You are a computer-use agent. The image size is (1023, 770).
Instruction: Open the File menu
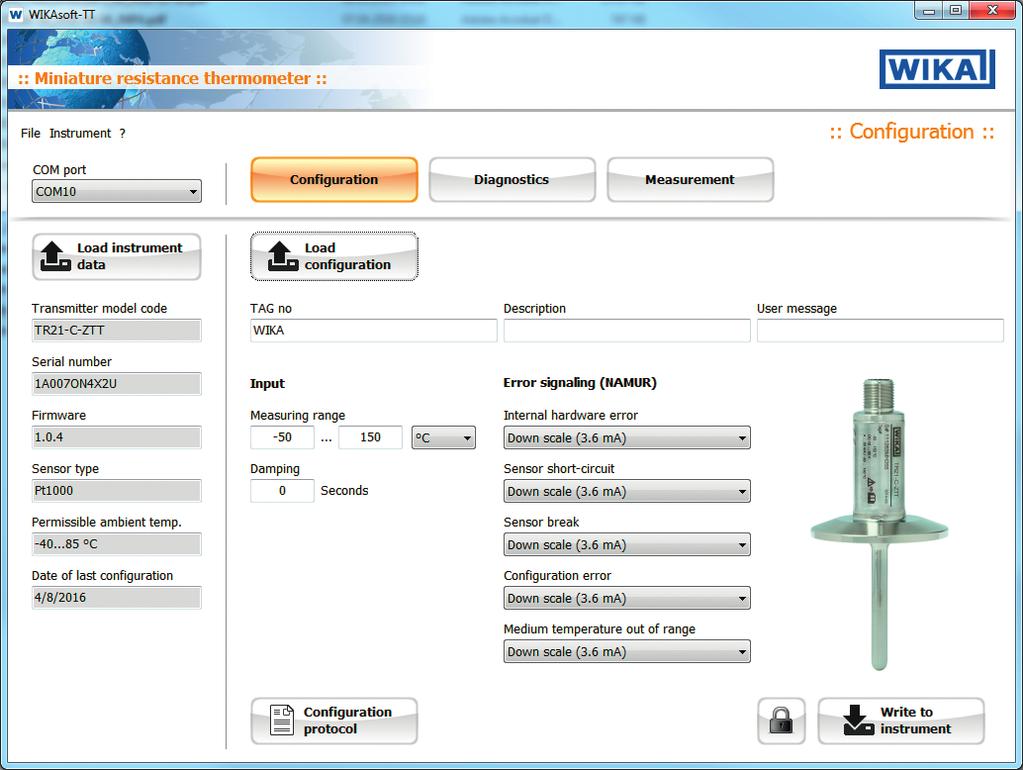(30, 133)
